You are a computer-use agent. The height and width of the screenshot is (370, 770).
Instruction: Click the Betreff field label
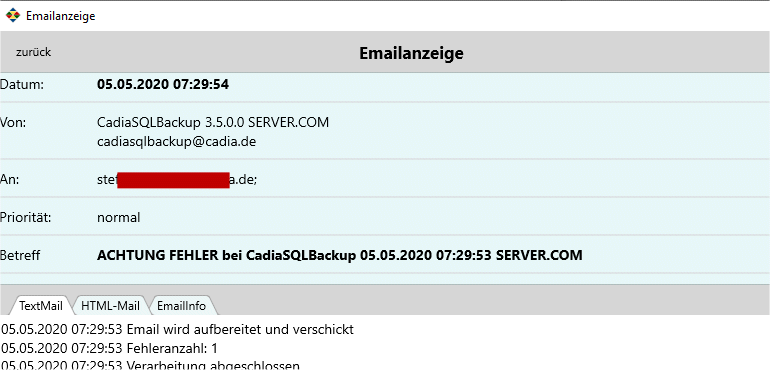pos(20,255)
